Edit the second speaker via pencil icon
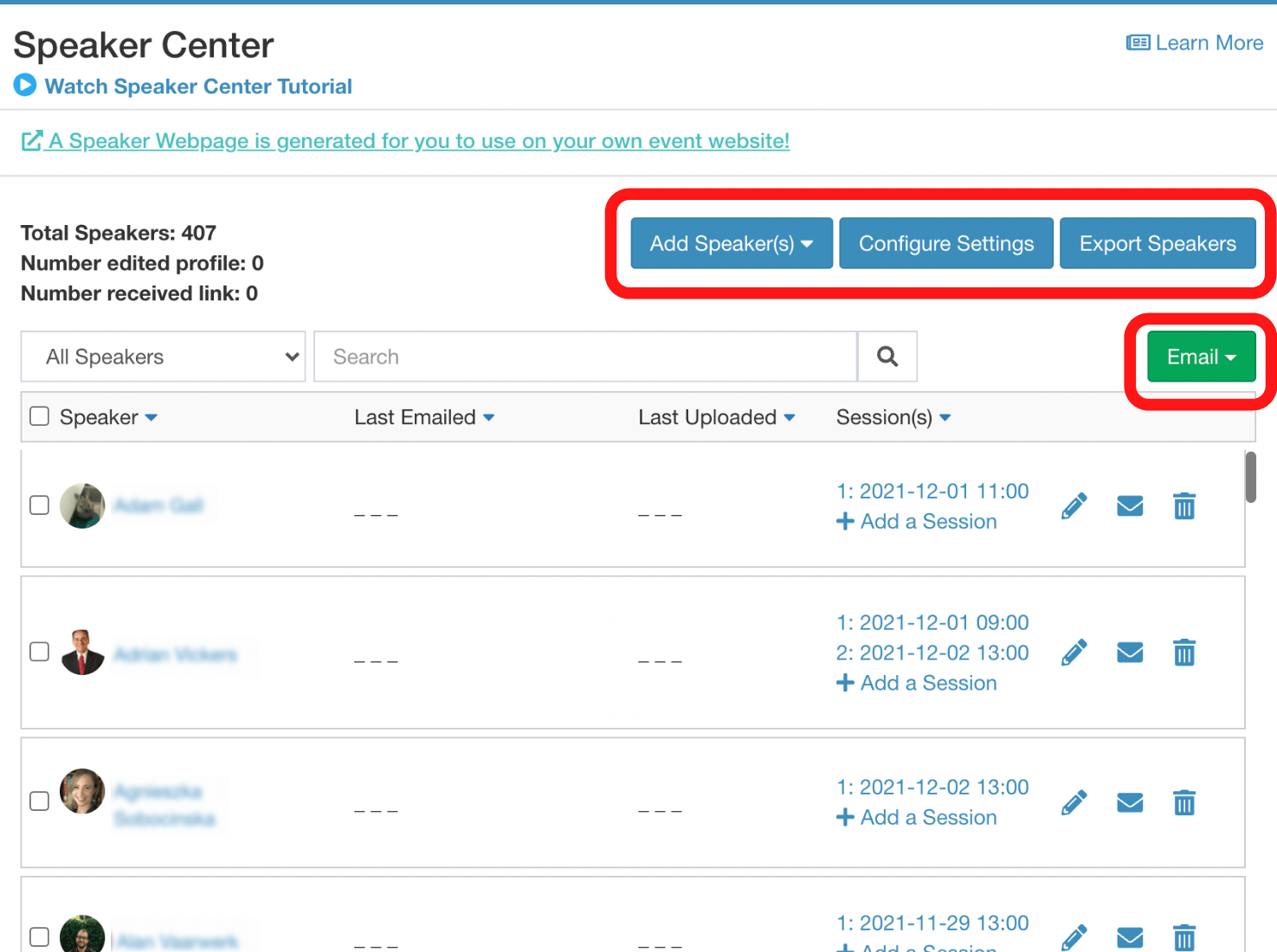This screenshot has width=1277, height=952. pyautogui.click(x=1074, y=653)
